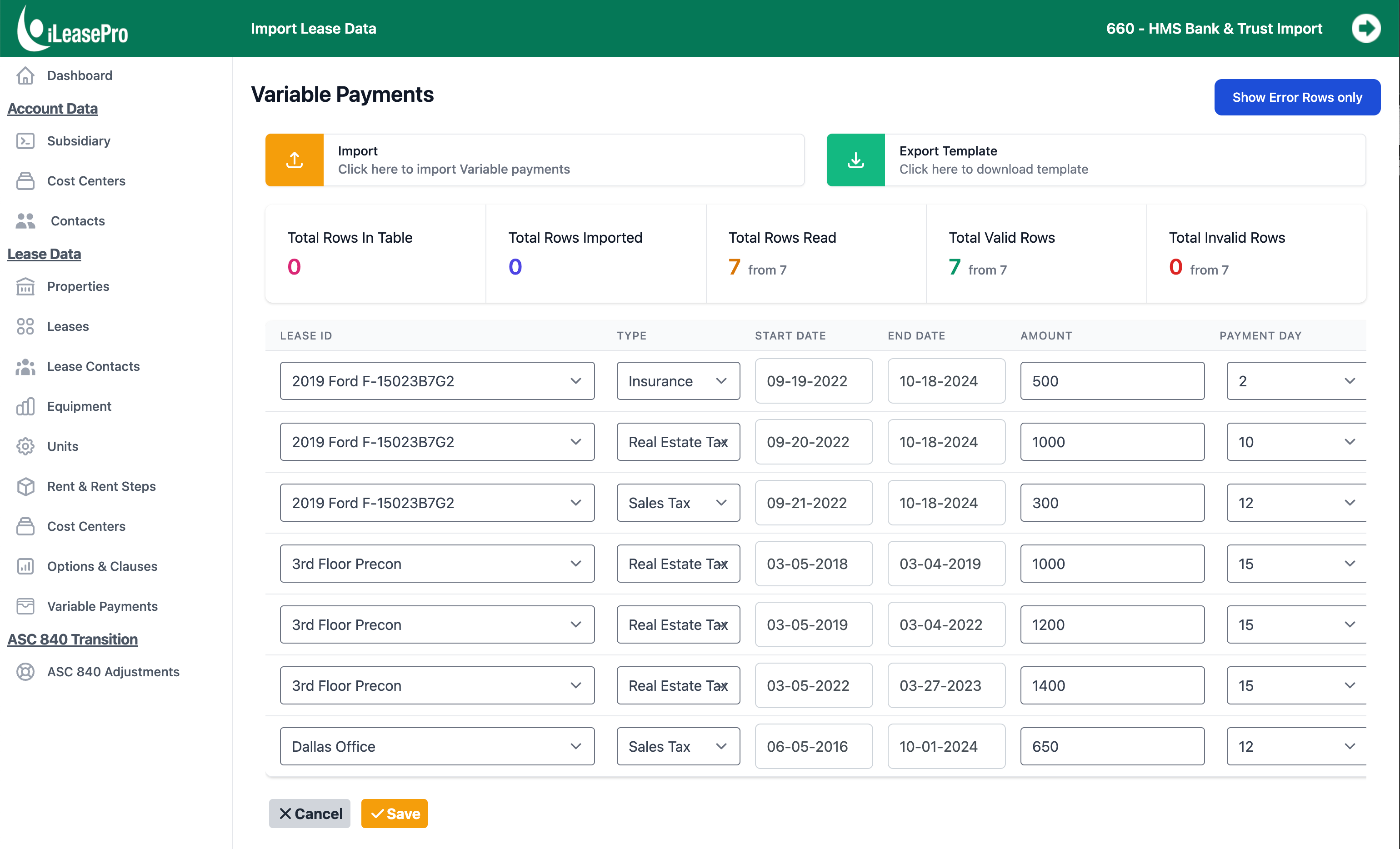
Task: Open the Insurance type dropdown
Action: tap(678, 381)
